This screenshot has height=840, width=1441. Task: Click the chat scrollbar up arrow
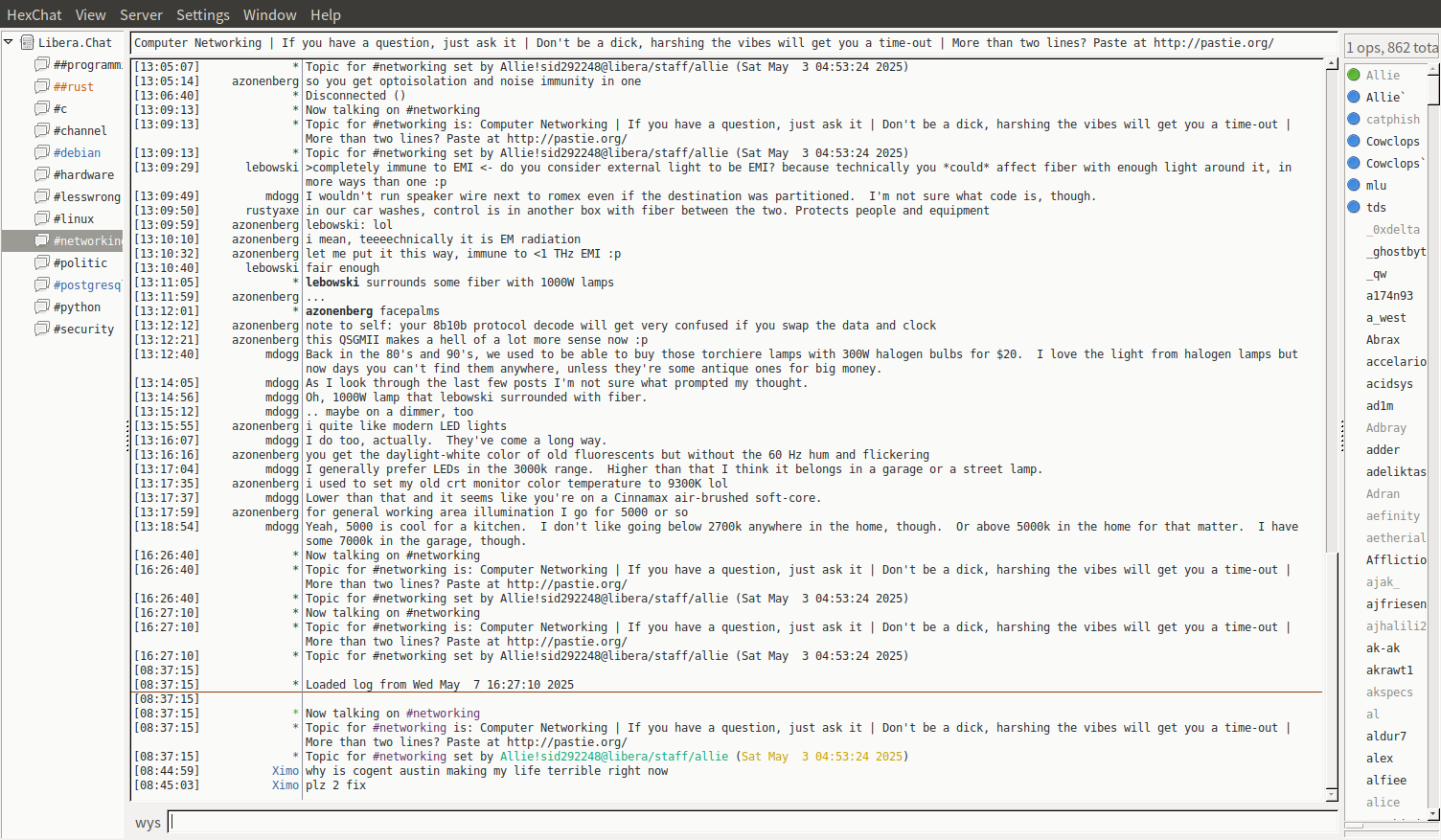point(1332,64)
